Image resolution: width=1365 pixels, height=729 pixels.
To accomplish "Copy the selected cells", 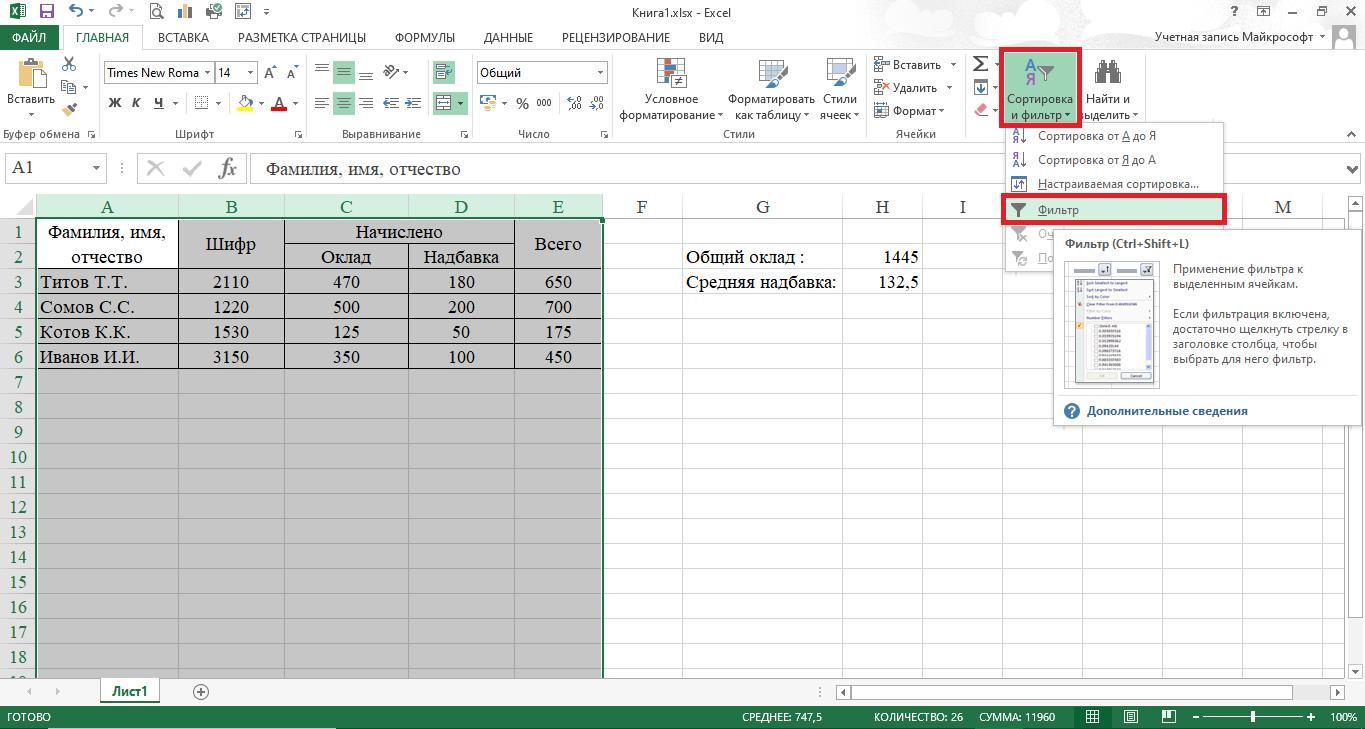I will [x=69, y=87].
